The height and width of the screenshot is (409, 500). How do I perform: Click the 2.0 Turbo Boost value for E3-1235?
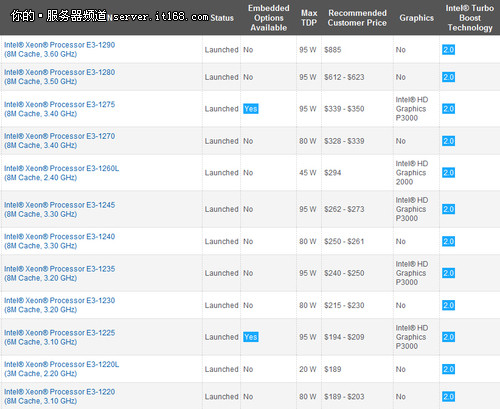pyautogui.click(x=448, y=273)
